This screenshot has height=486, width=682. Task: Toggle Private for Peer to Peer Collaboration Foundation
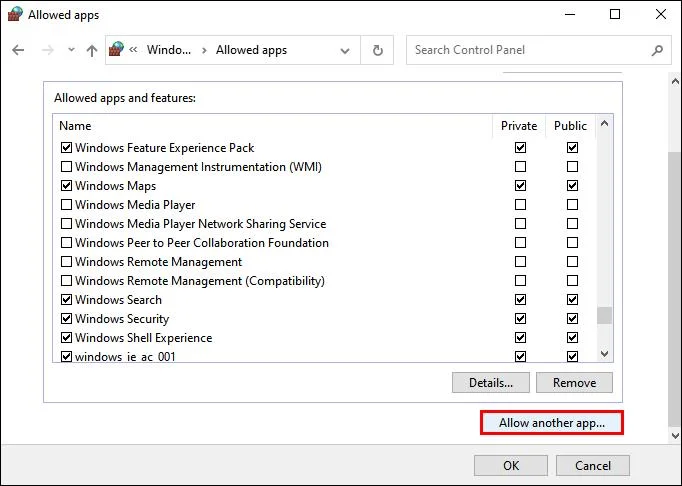pyautogui.click(x=520, y=242)
